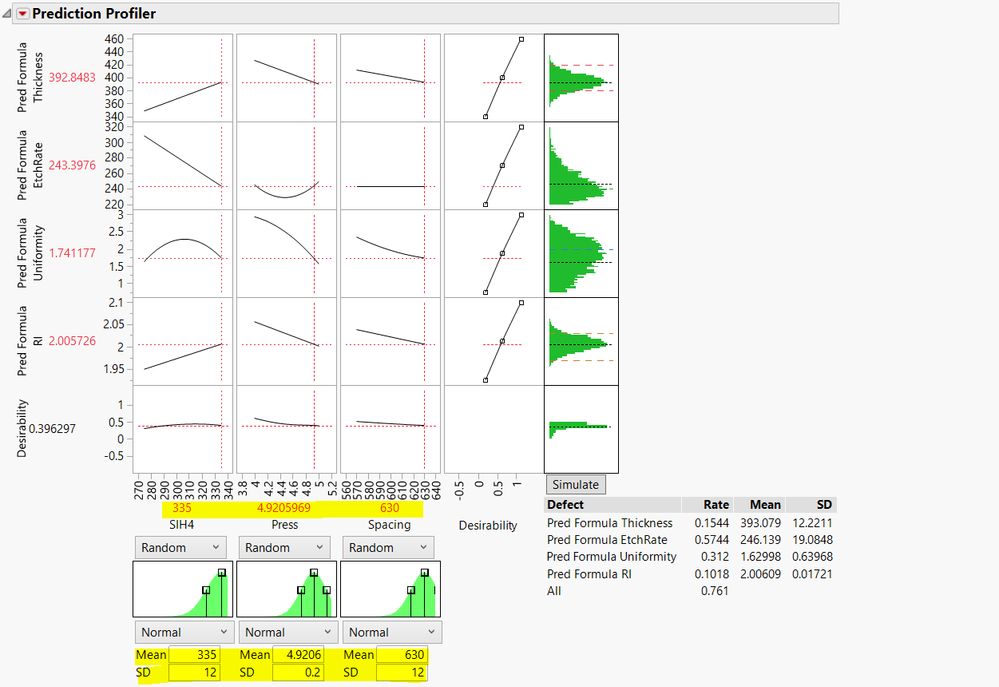Open the Random dropdown under Press
This screenshot has width=999, height=687.
pos(284,547)
